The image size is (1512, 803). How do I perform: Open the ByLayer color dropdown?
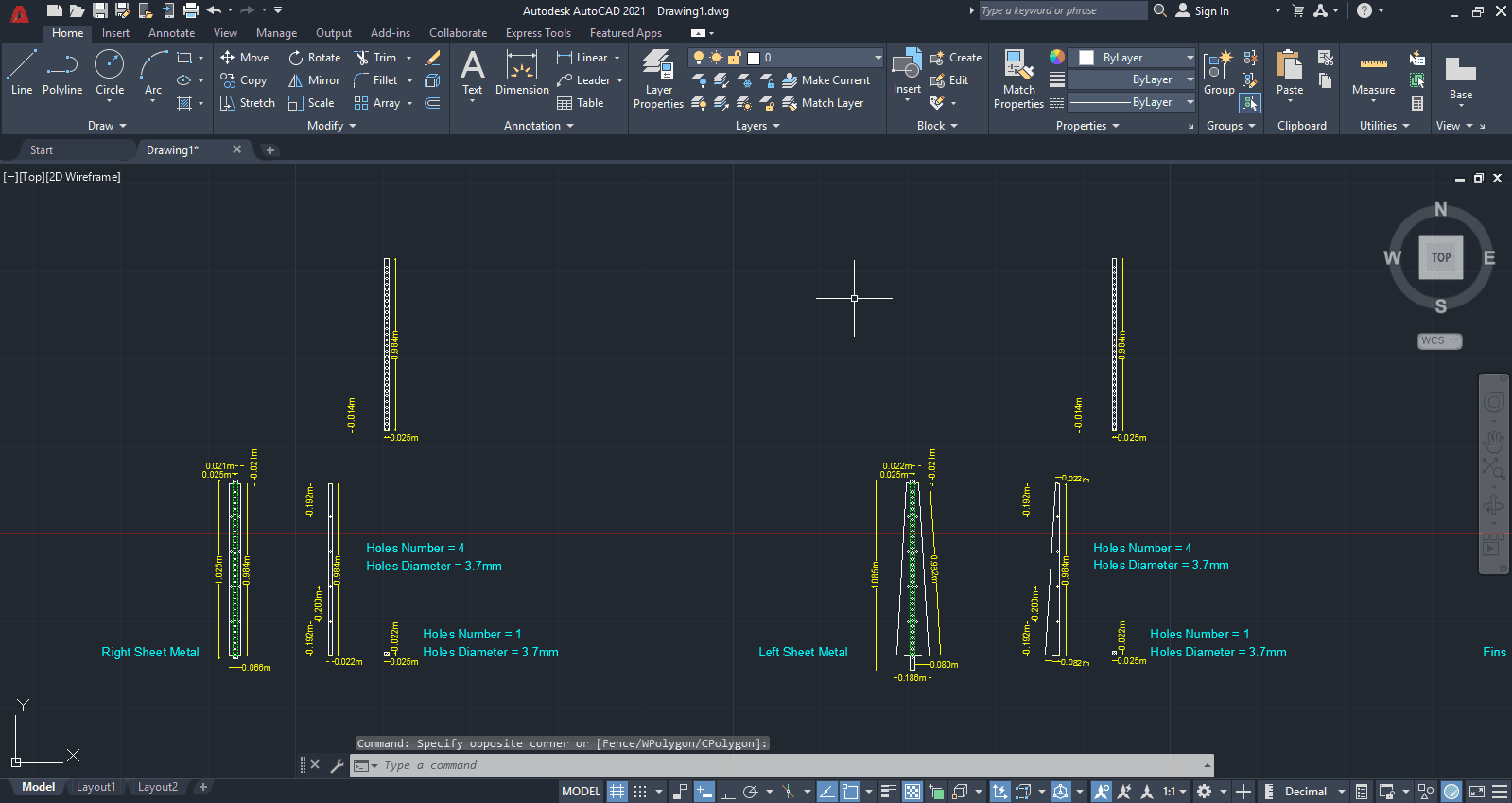tap(1133, 58)
